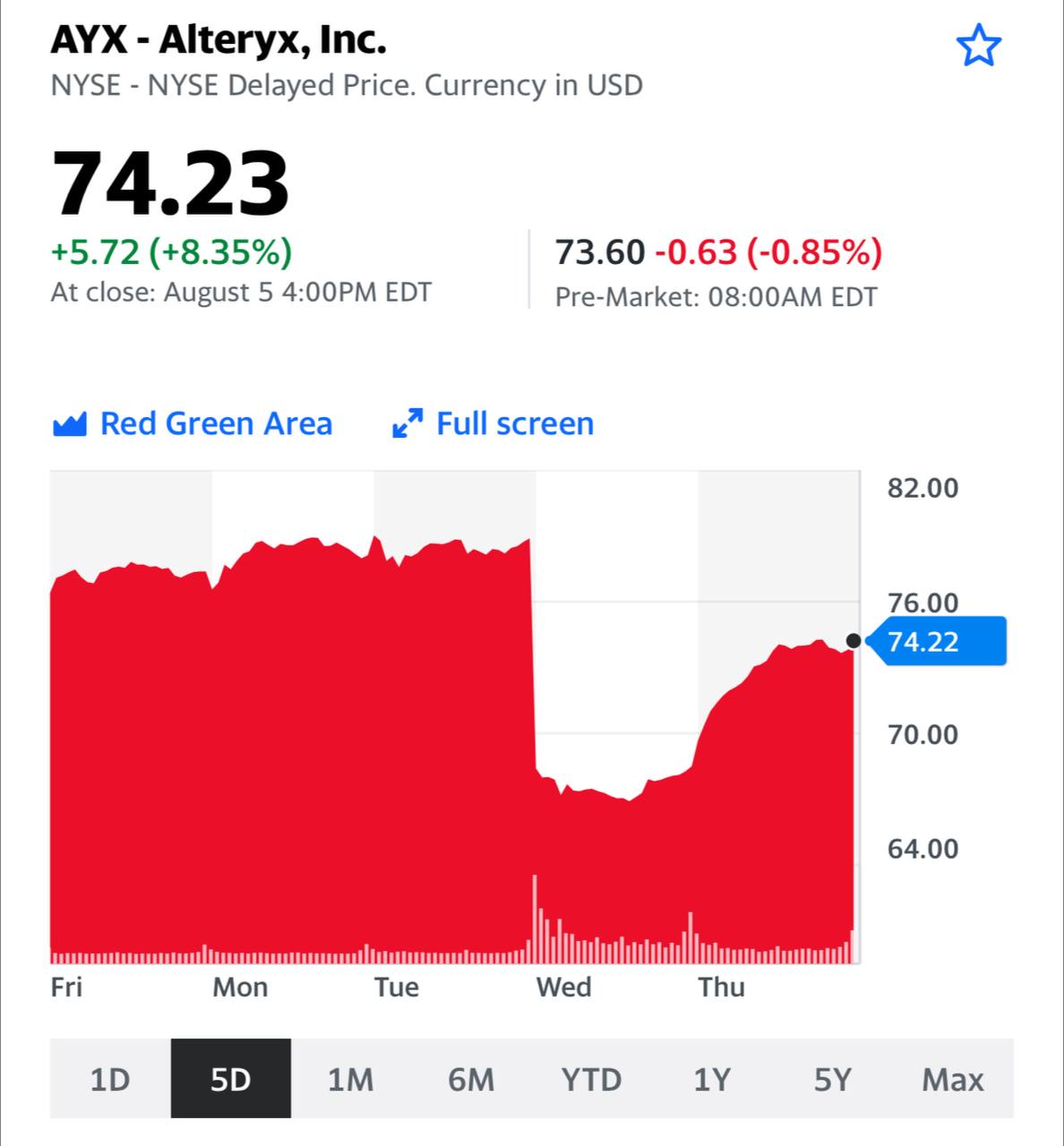Click the +5.72 (+8.35%) change value
This screenshot has width=1064, height=1146.
coord(172,252)
